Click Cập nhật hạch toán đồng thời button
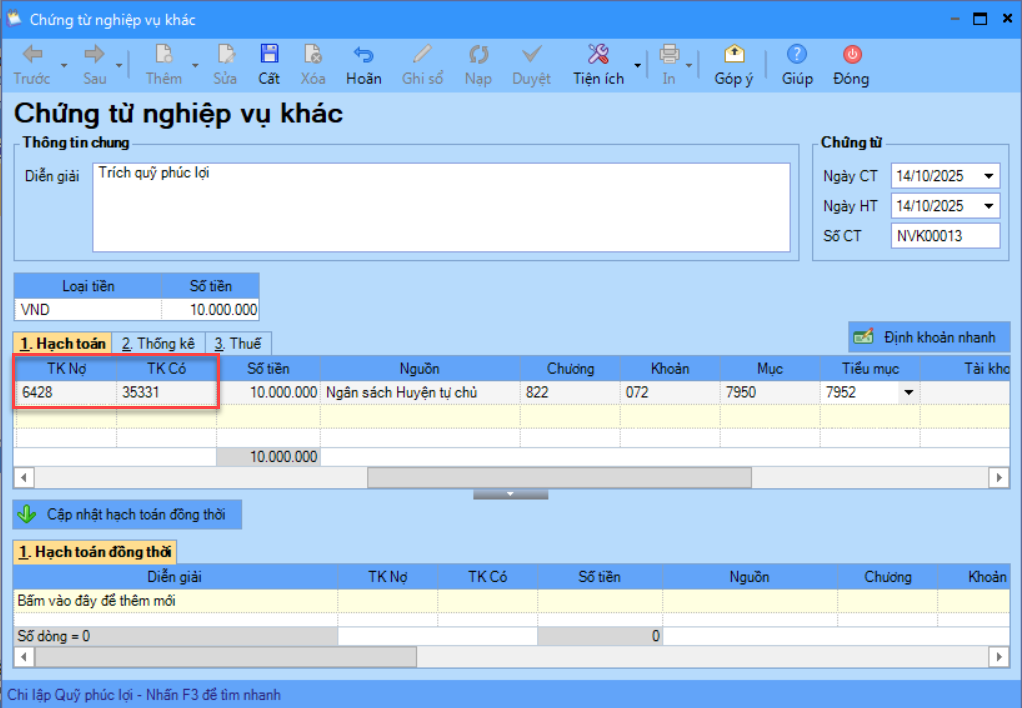 point(128,515)
